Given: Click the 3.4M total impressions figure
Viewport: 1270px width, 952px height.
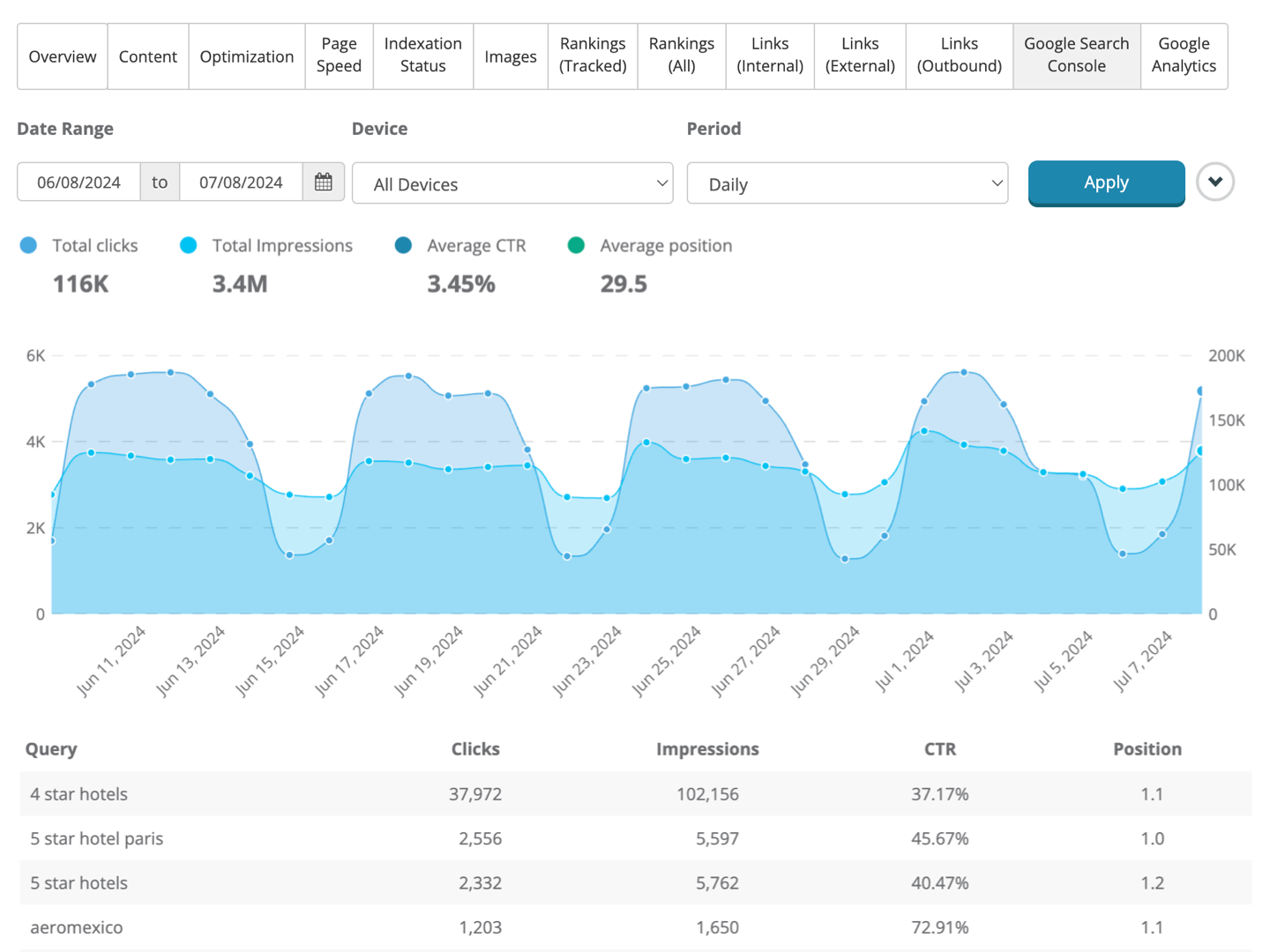Looking at the screenshot, I should tap(240, 284).
